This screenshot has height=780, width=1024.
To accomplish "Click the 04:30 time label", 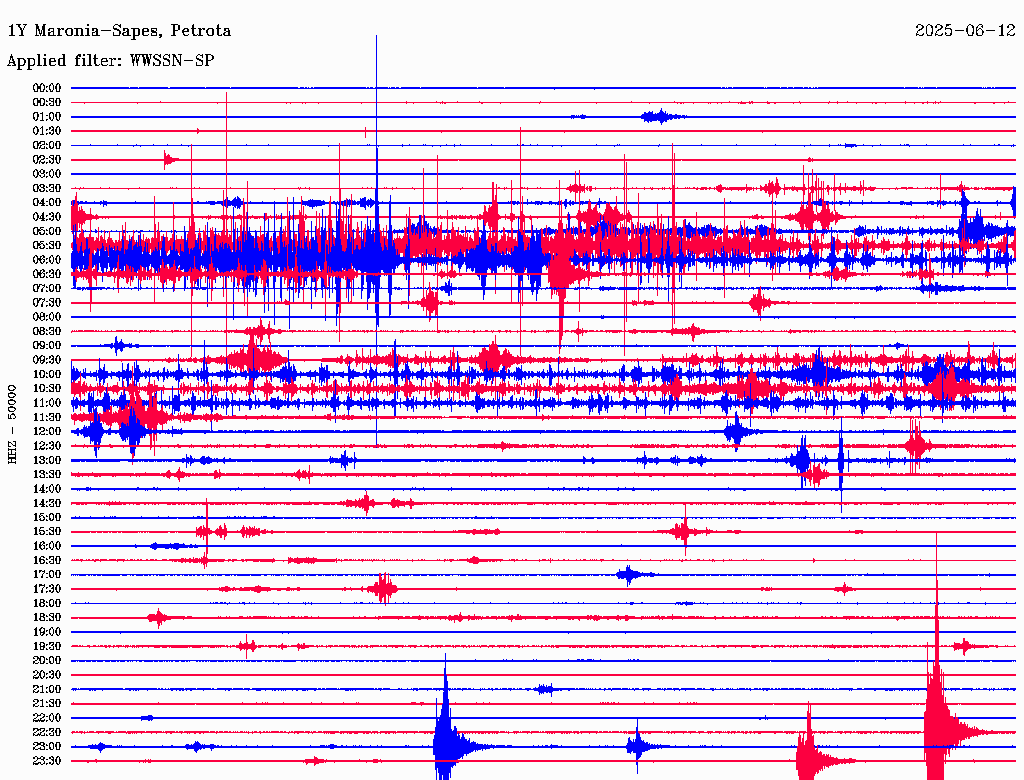I will click(x=47, y=217).
